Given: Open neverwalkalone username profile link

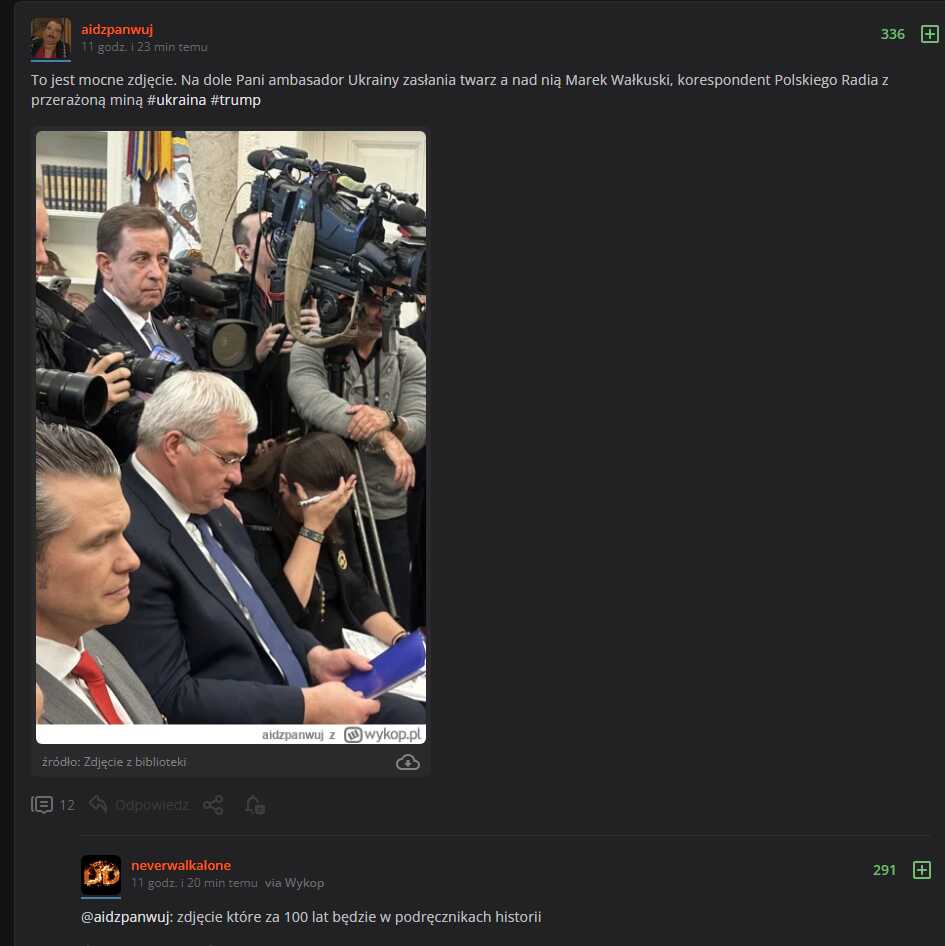Looking at the screenshot, I should click(181, 865).
